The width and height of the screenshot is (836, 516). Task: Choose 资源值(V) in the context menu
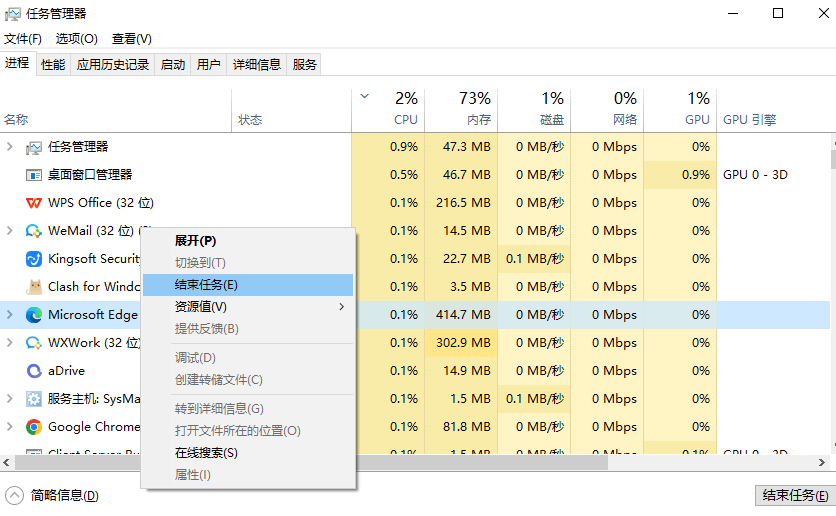click(x=248, y=307)
